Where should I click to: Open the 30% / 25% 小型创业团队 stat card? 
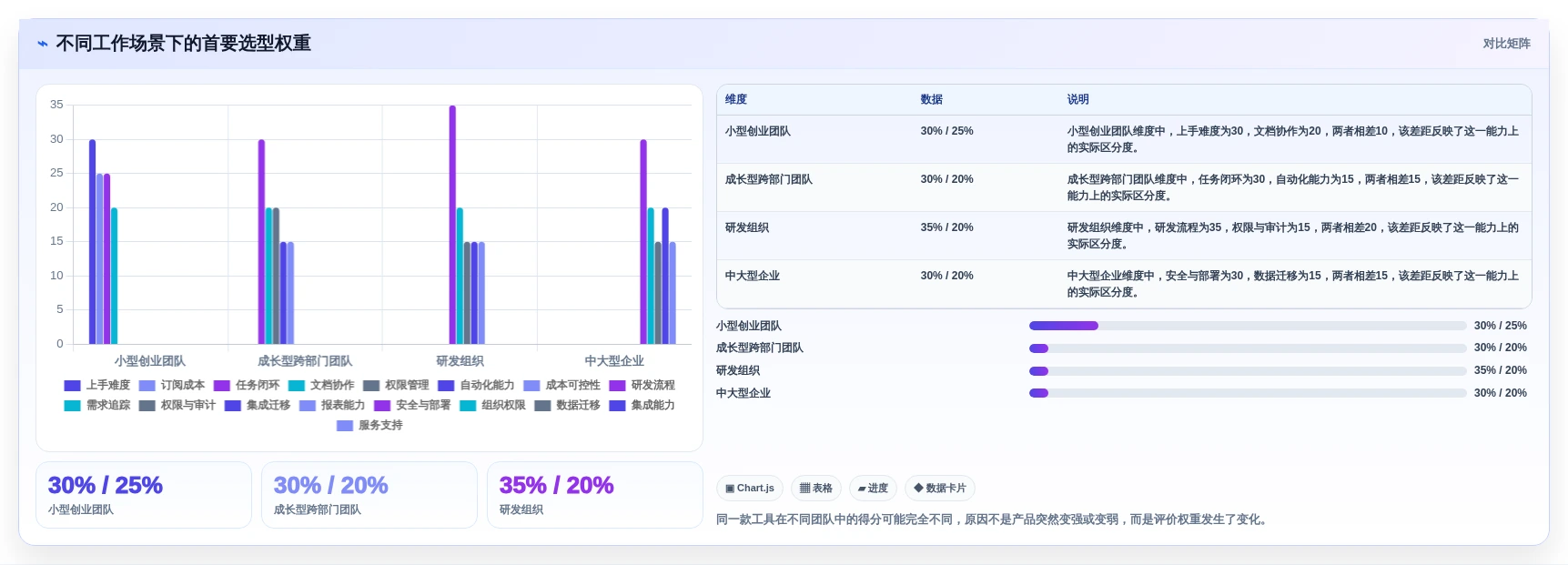pyautogui.click(x=144, y=495)
